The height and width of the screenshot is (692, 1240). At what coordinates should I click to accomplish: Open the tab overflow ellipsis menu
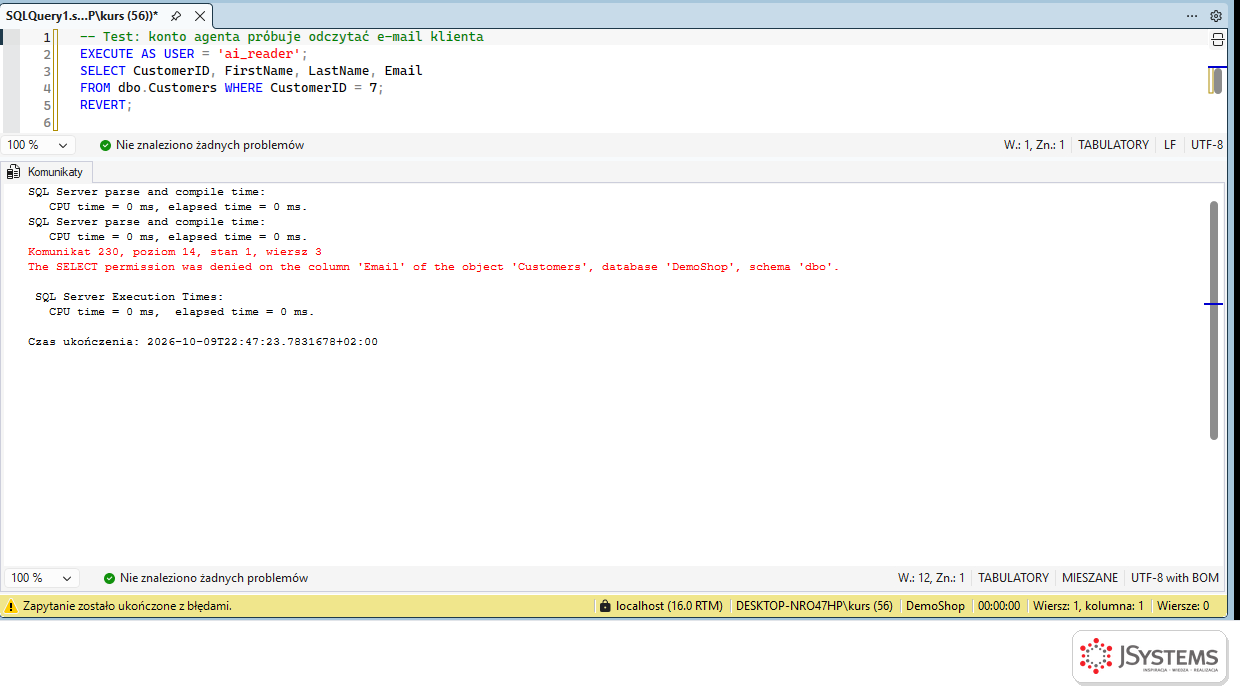coord(1192,16)
